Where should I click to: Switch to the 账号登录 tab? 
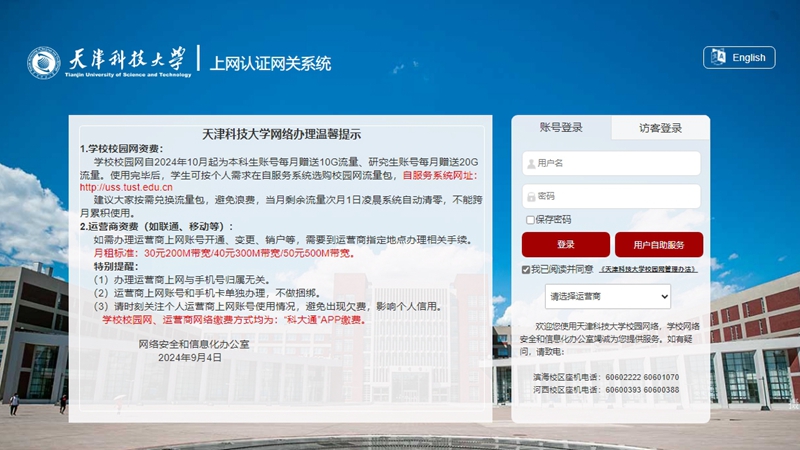[x=561, y=128]
